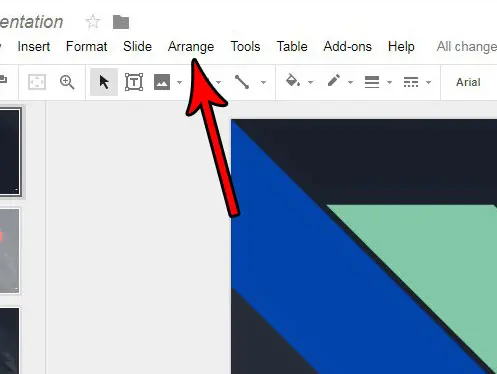The image size is (497, 374).
Task: Select the Line tool icon
Action: pos(242,82)
